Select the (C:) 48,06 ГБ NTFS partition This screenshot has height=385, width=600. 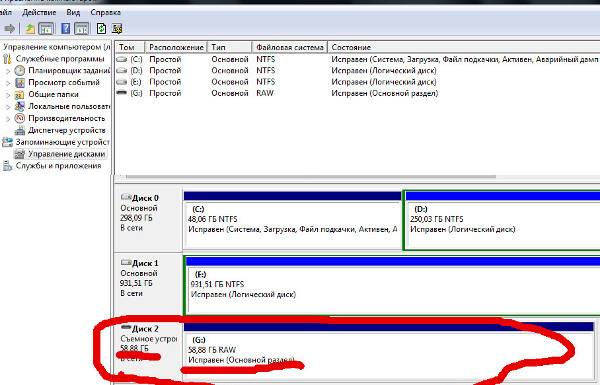(292, 220)
